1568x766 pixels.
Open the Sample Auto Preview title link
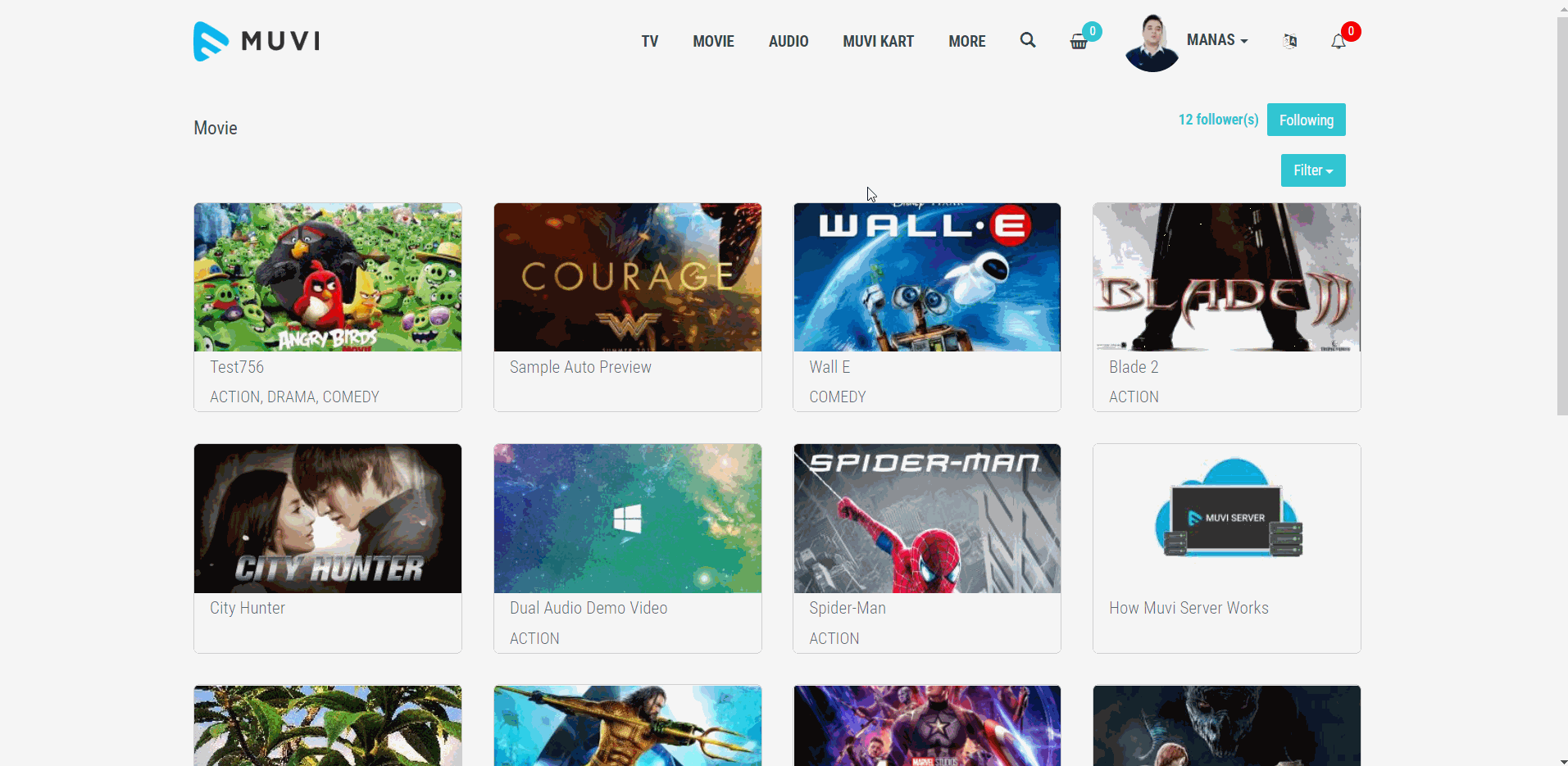580,367
